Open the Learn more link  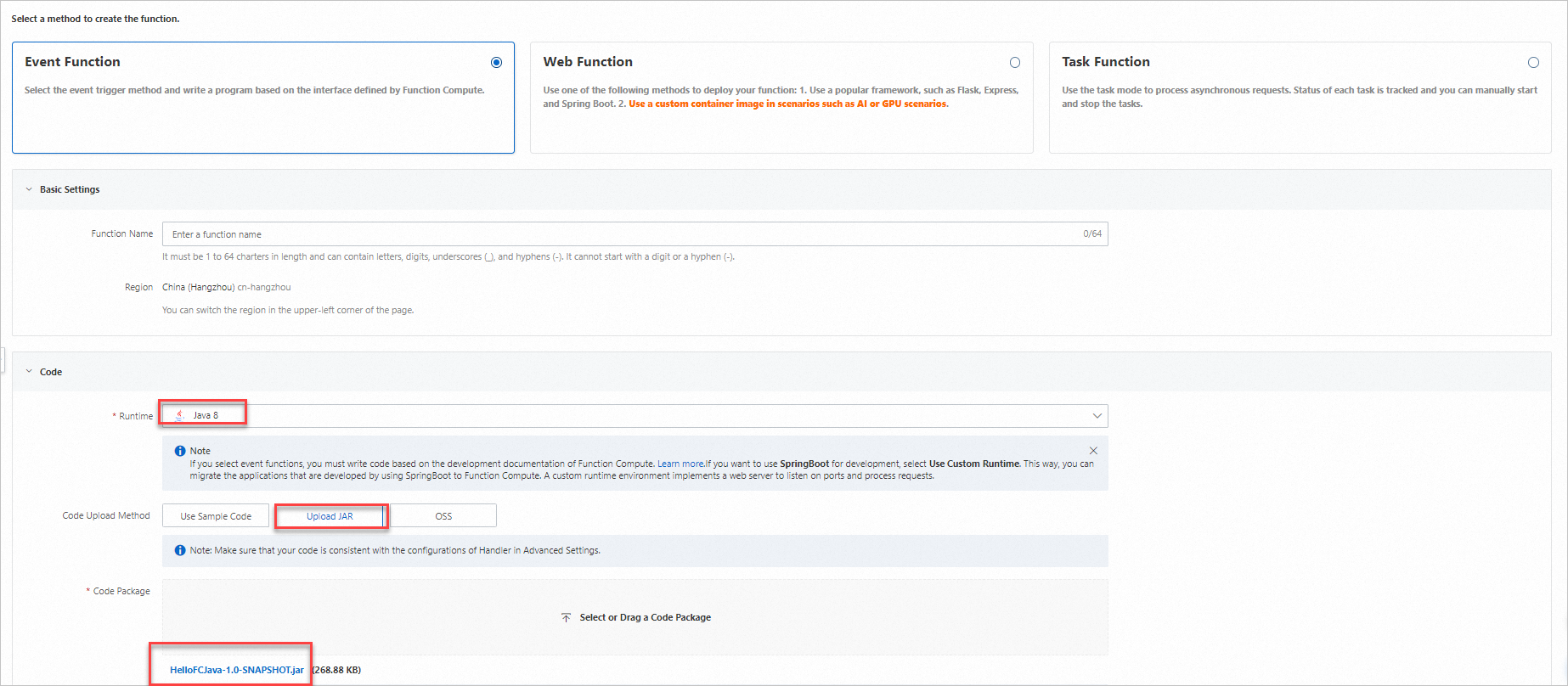point(680,464)
